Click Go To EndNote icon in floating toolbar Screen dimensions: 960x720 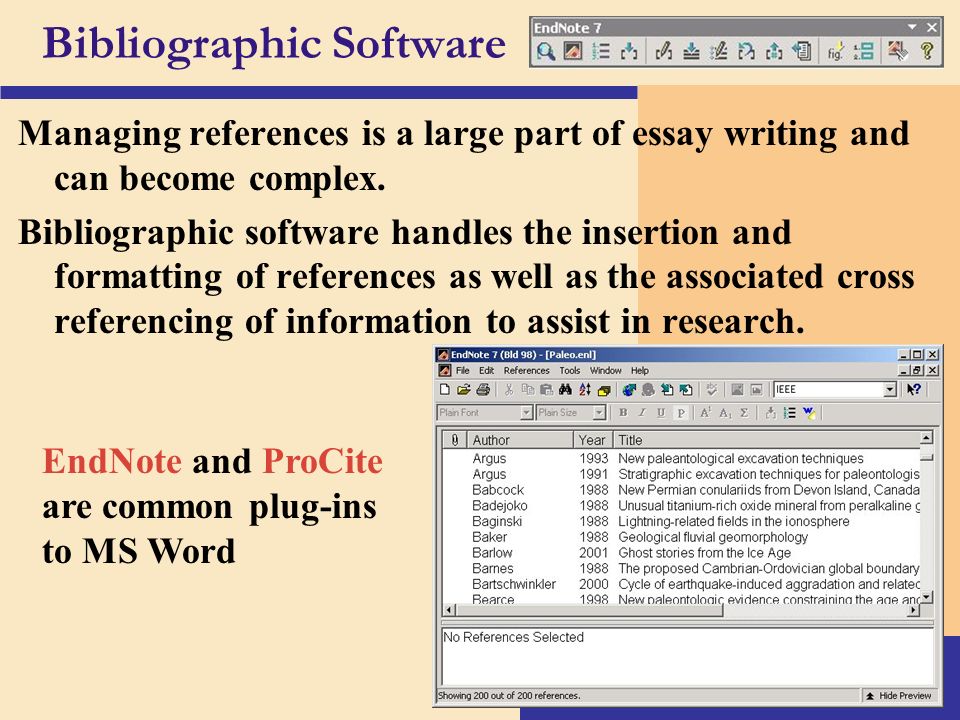572,51
